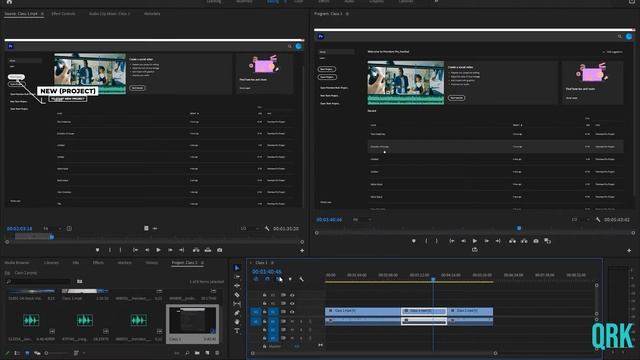Open Timeline display settings wrench
This screenshot has height=360, width=640.
pyautogui.click(x=301, y=279)
